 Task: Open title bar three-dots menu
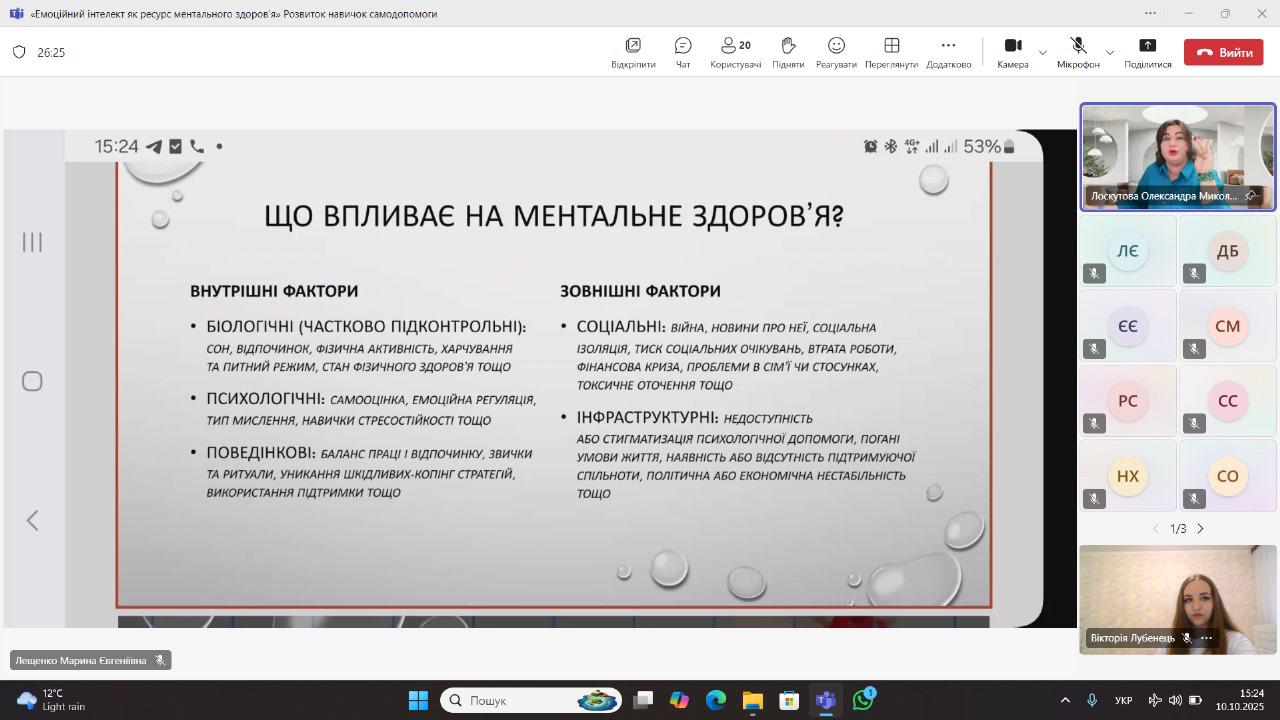[1150, 13]
